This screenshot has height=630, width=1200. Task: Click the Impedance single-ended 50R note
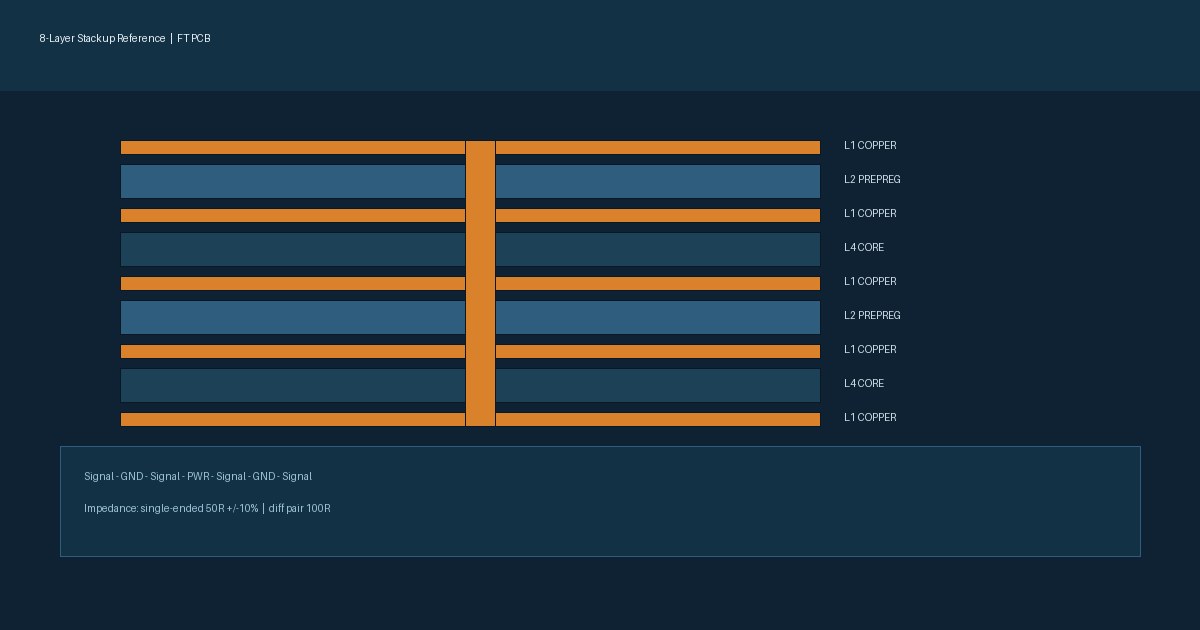(207, 509)
